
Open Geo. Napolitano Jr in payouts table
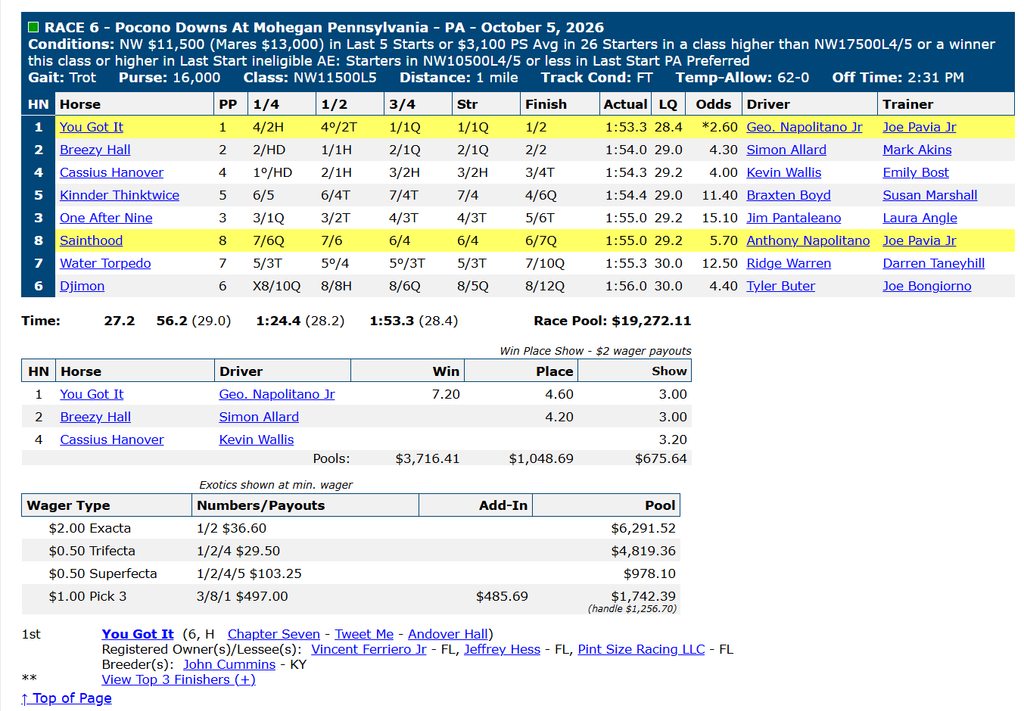[277, 394]
